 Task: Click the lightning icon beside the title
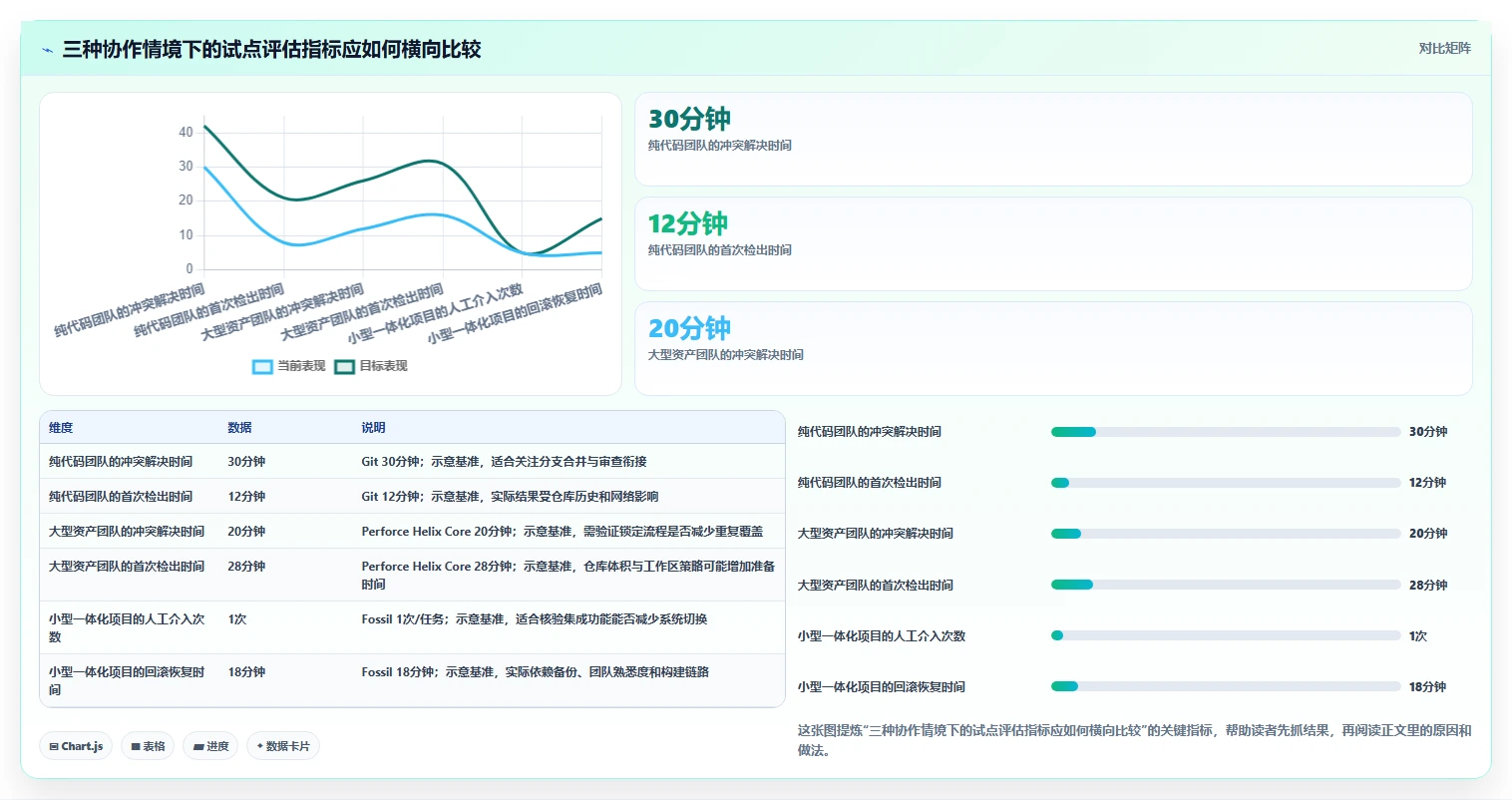(47, 50)
